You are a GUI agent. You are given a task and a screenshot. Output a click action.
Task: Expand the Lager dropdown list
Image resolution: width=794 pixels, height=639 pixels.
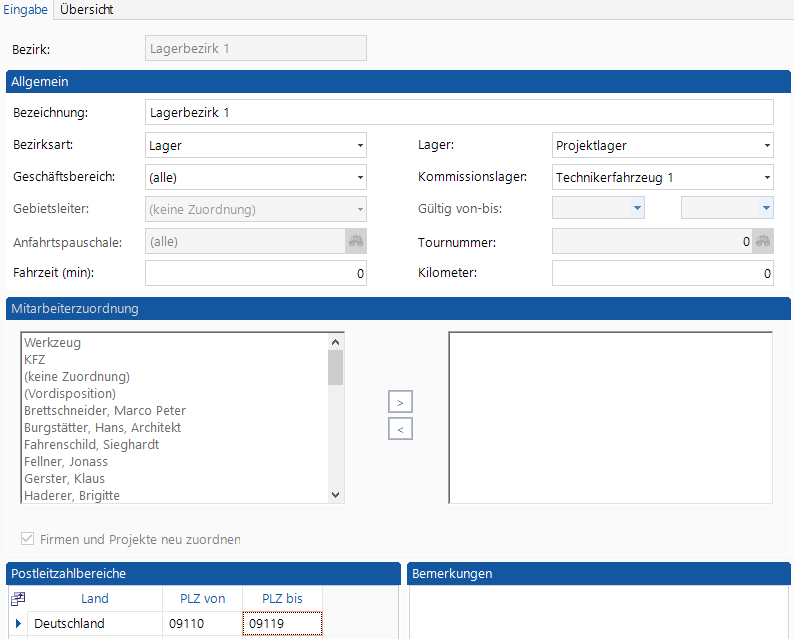766,146
